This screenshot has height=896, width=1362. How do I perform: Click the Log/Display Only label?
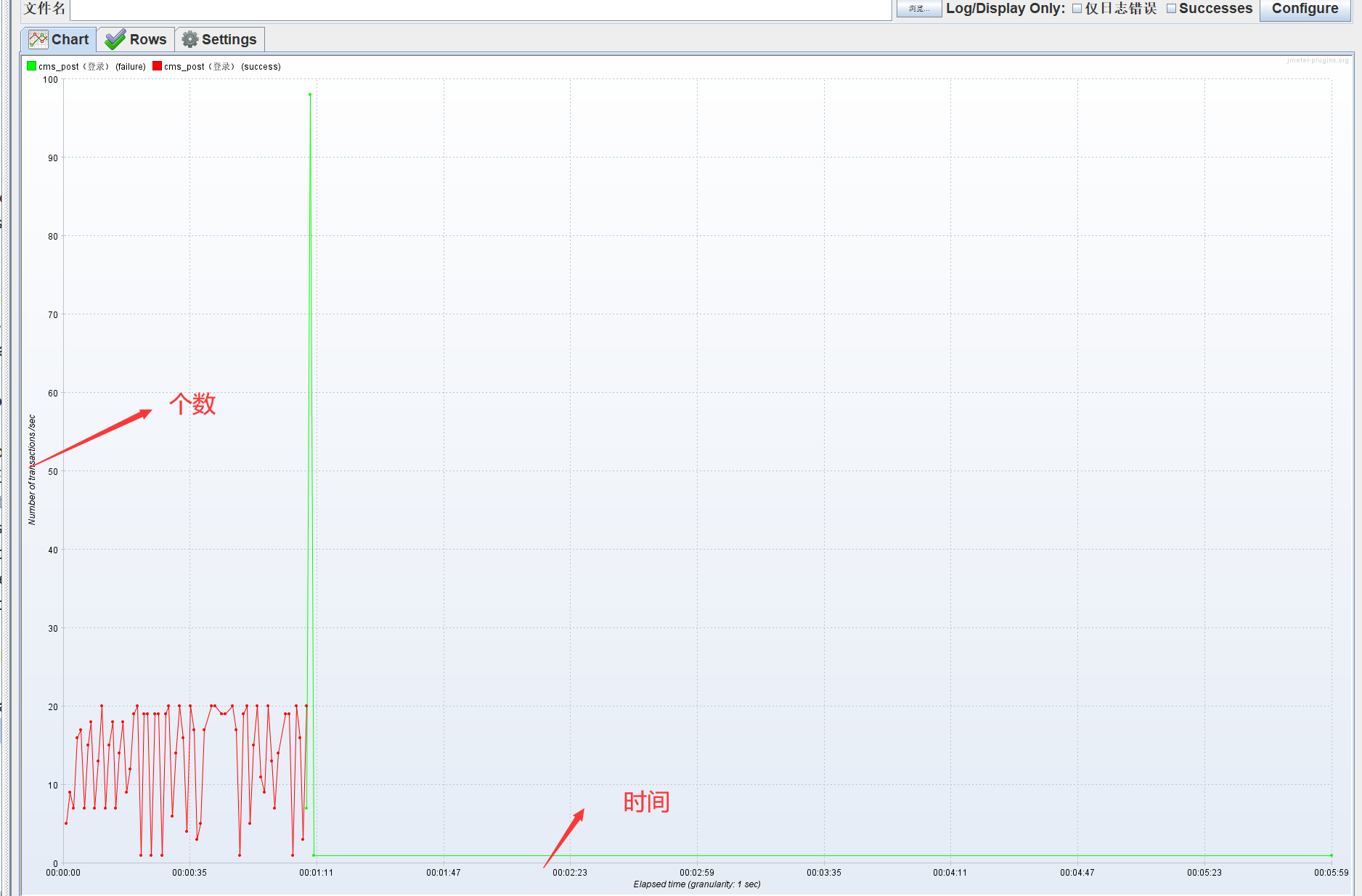click(x=1006, y=9)
